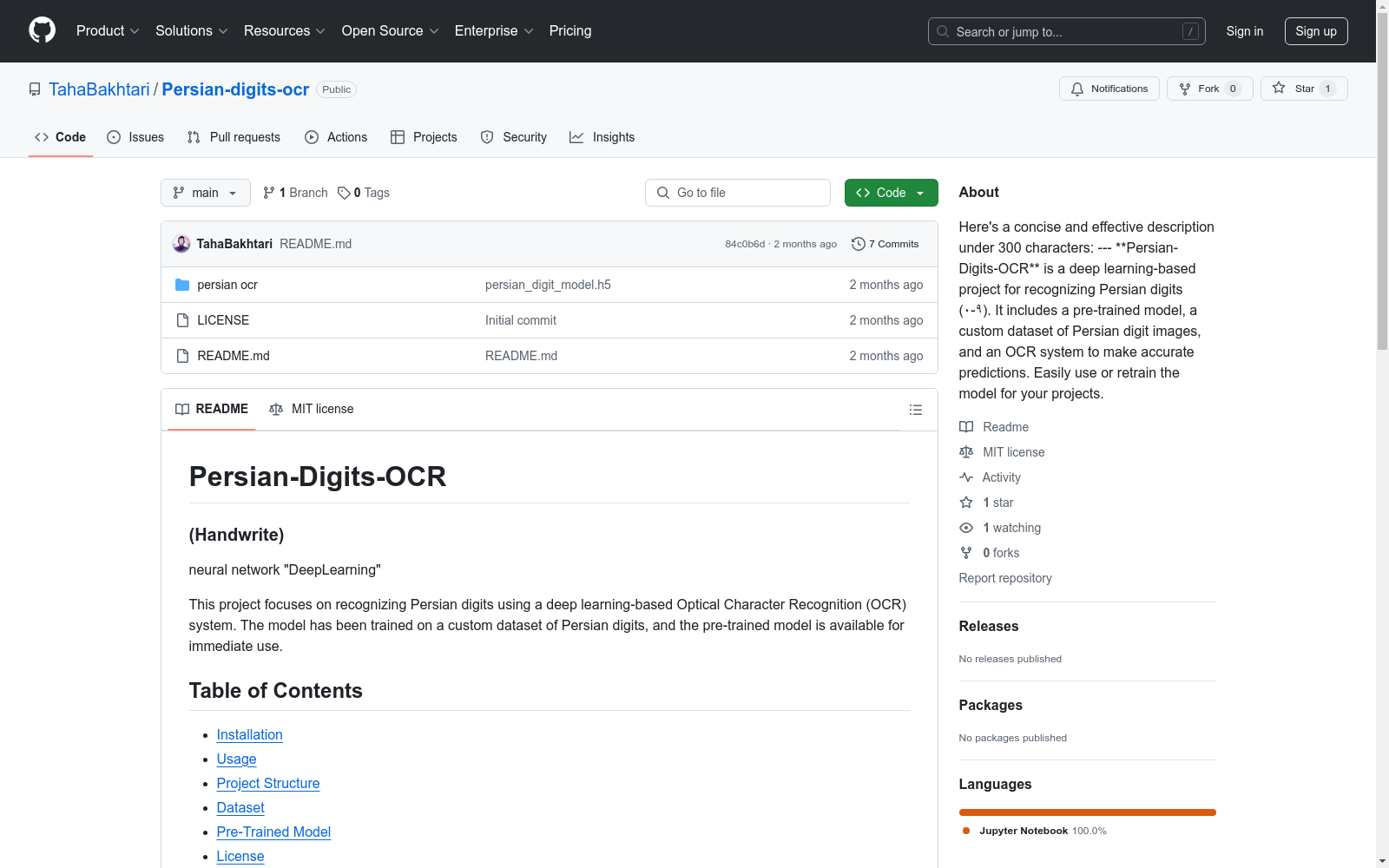Open the TahaBakhtari owner profile link
1389x868 pixels.
[99, 89]
